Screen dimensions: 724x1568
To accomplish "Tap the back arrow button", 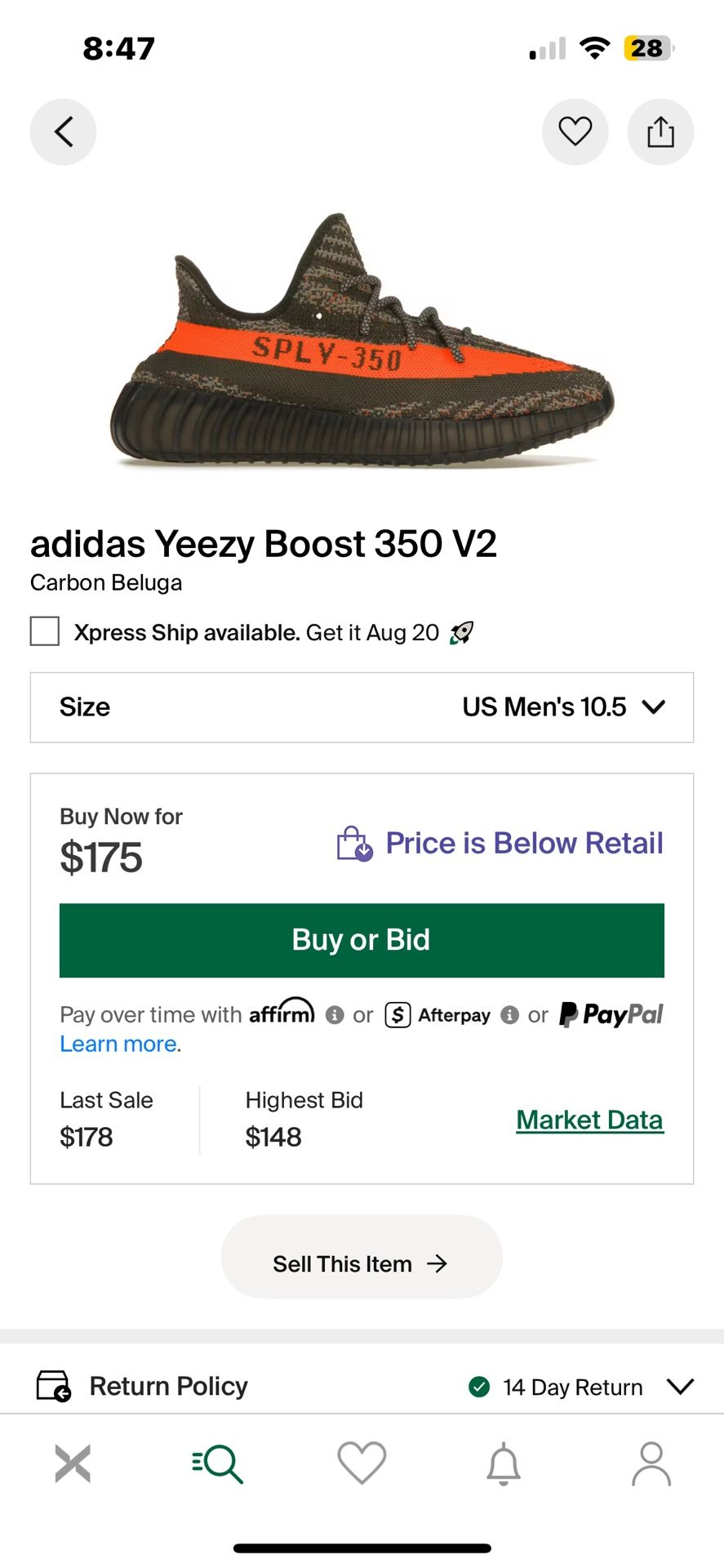I will (63, 131).
